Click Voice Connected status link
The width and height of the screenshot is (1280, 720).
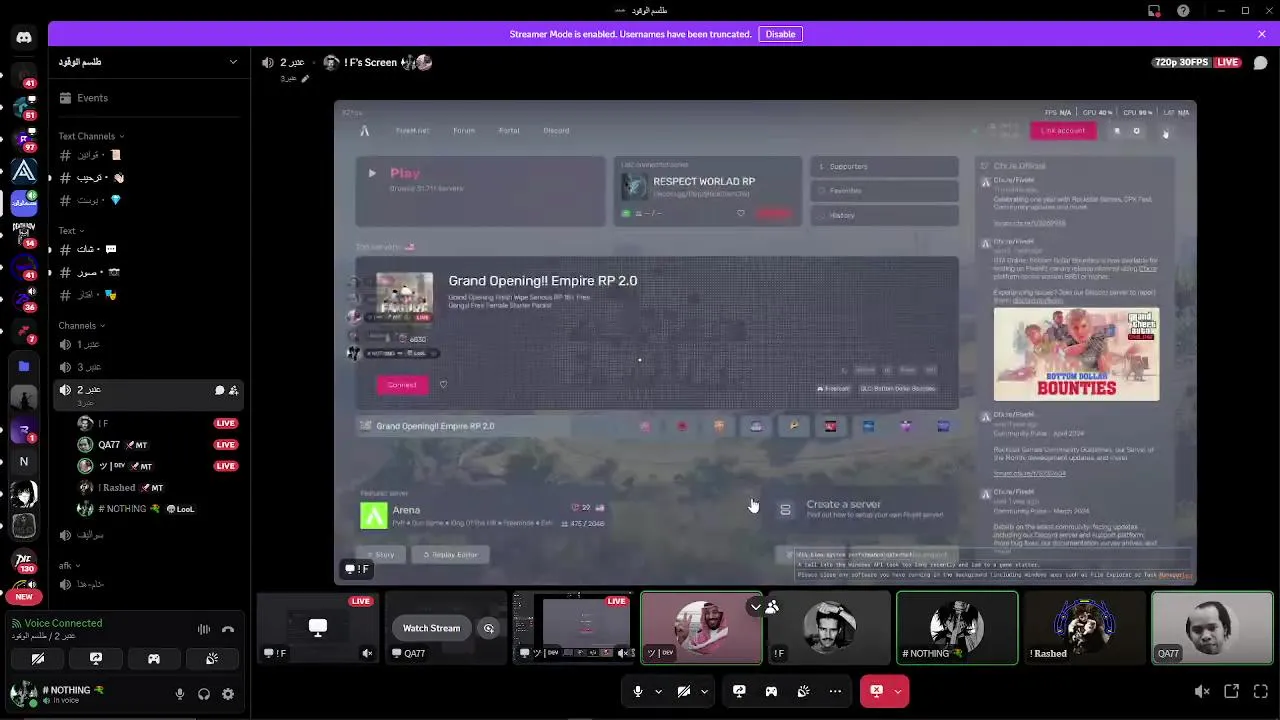63,623
